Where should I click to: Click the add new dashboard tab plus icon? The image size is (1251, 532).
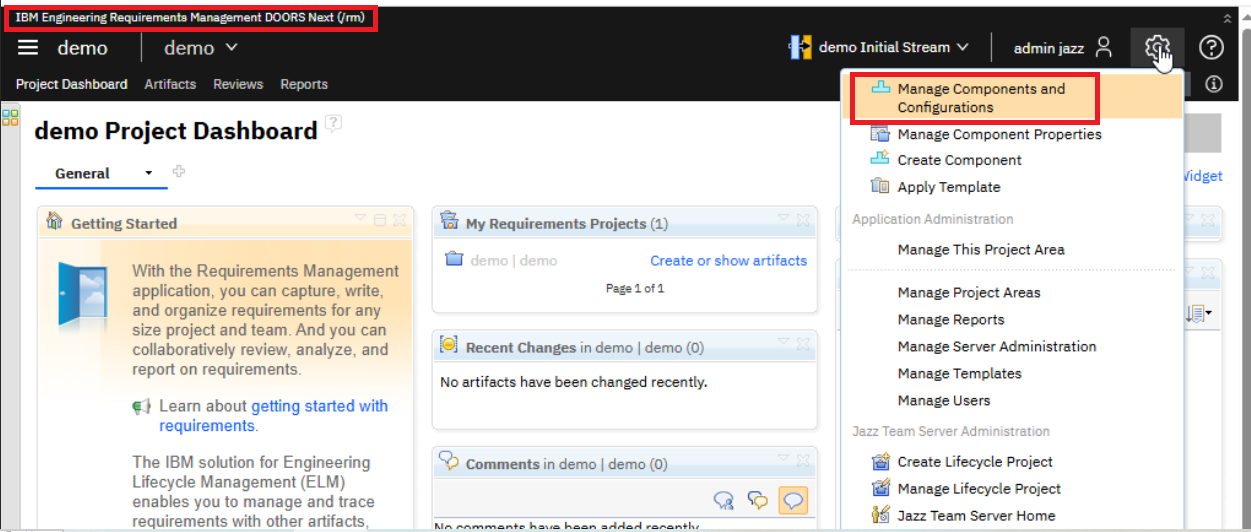click(x=179, y=172)
